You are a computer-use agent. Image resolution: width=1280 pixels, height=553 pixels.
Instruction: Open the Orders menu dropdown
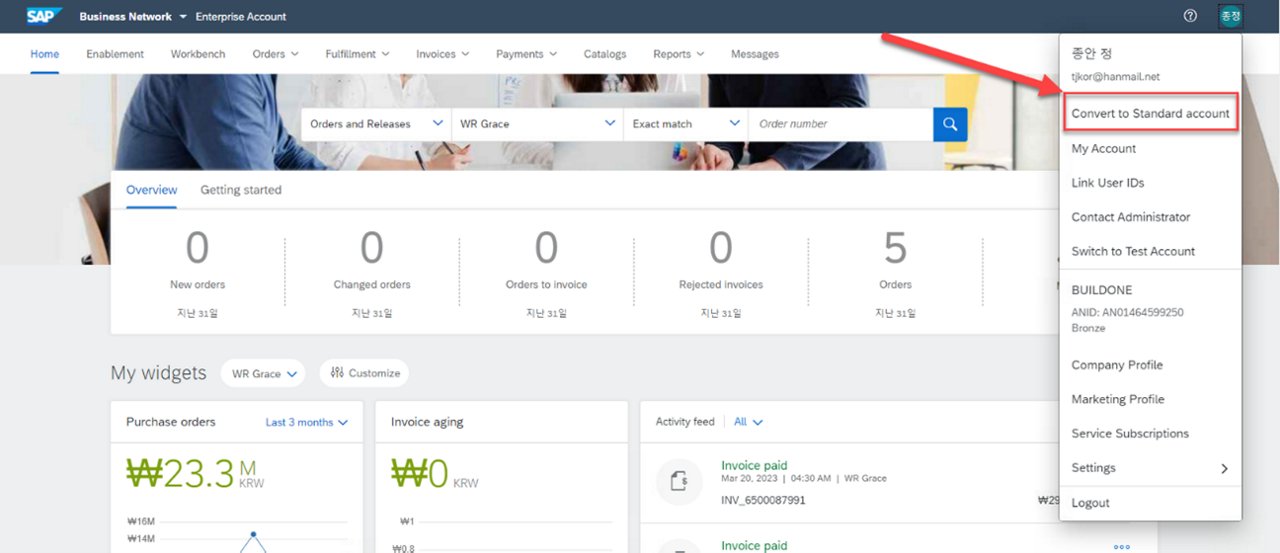pos(275,54)
